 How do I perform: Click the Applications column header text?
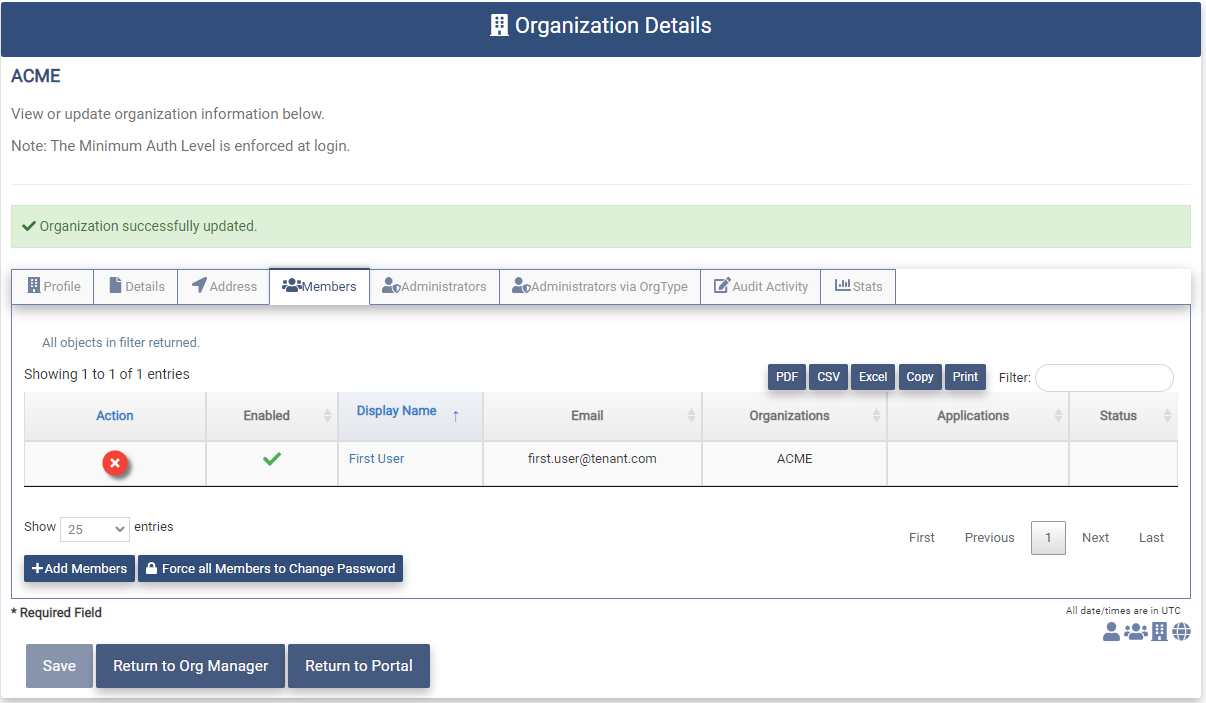coord(973,416)
